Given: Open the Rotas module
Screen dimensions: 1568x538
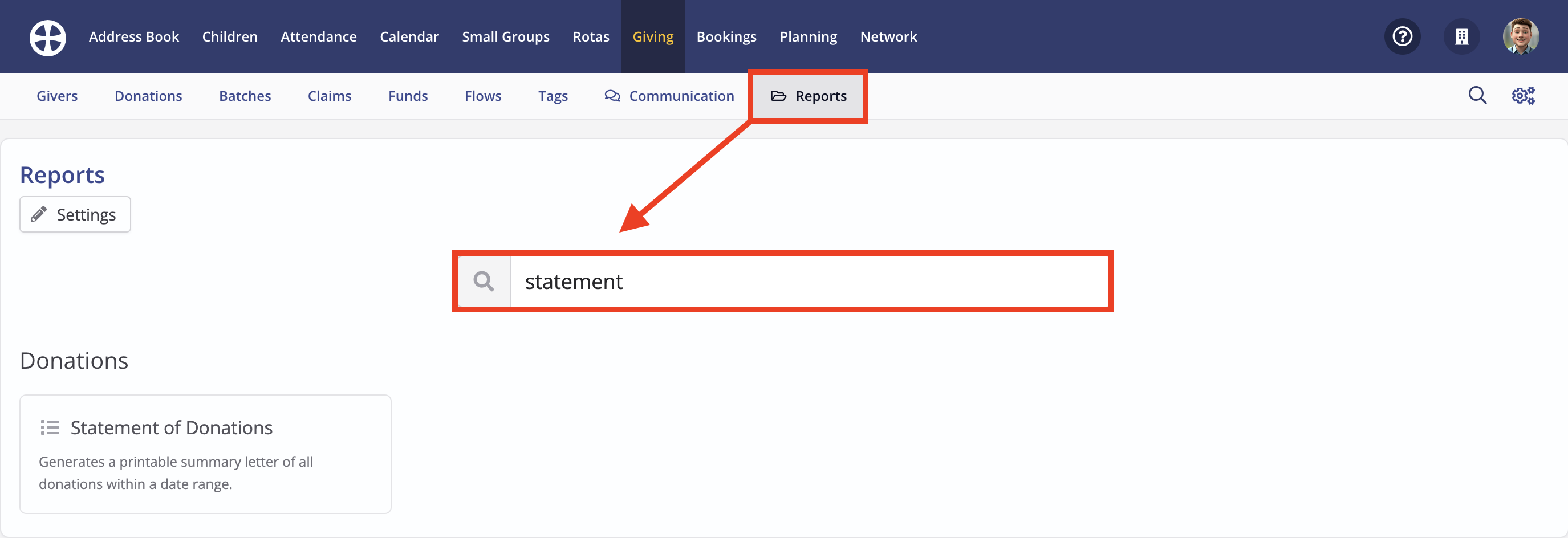Looking at the screenshot, I should click(591, 36).
